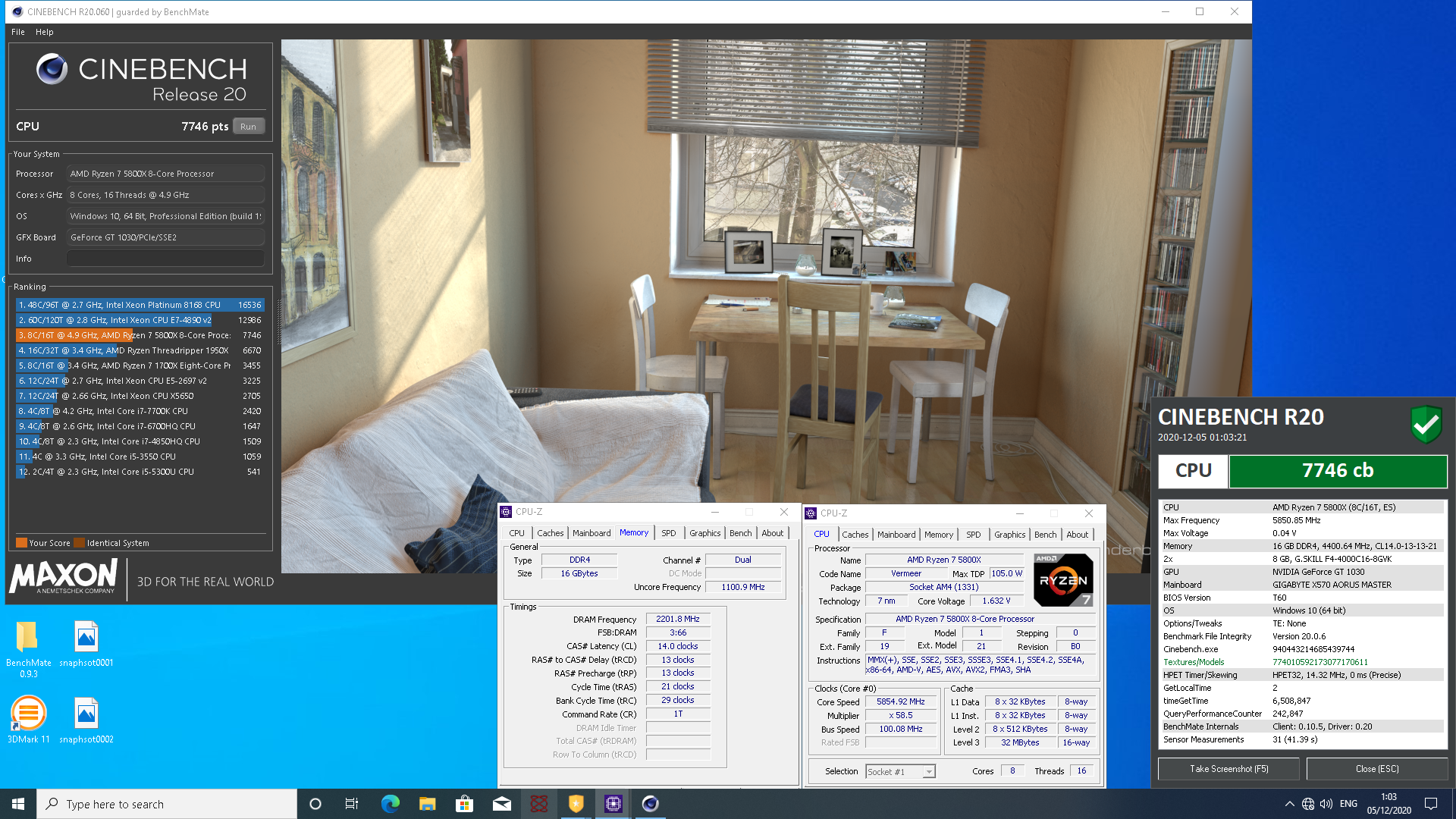Screen dimensions: 1456x819
Task: Open Mail app from the taskbar
Action: (501, 804)
